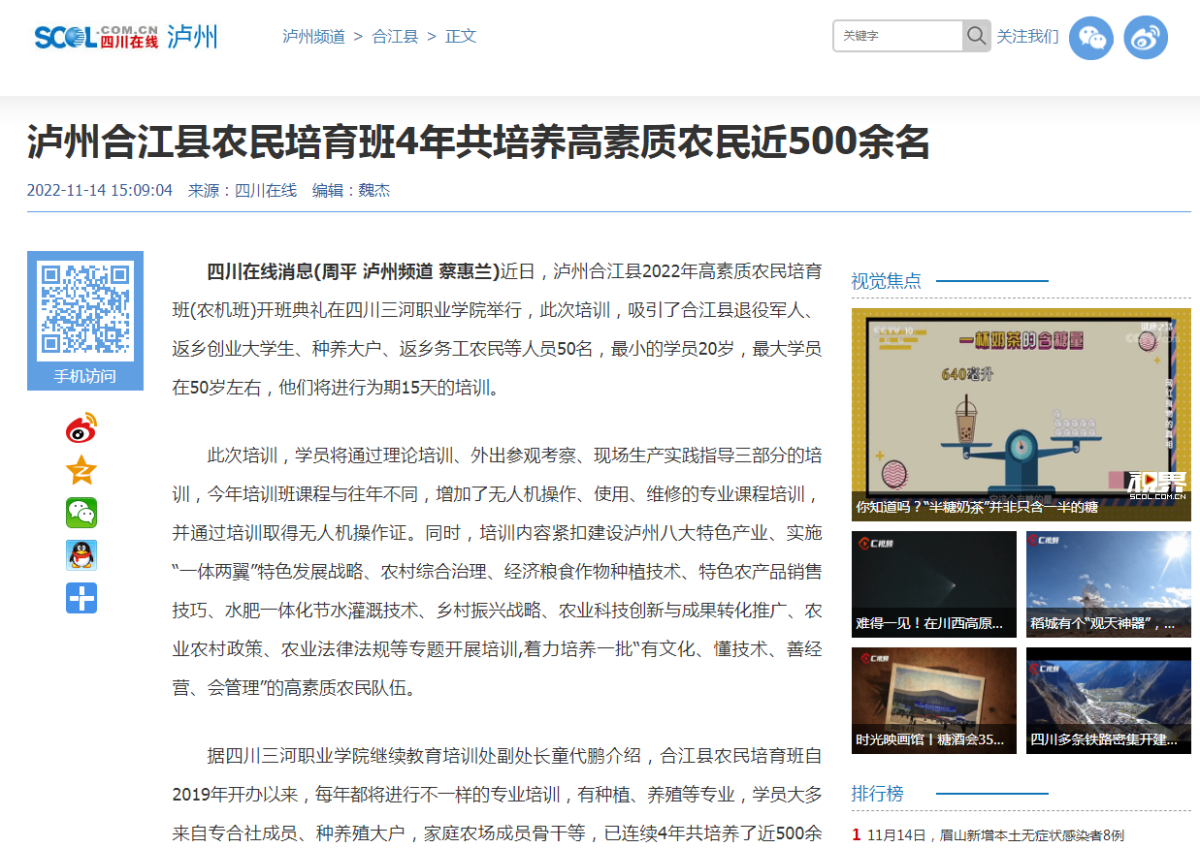
Task: Click the 手机访问 QR code
Action: [x=85, y=310]
